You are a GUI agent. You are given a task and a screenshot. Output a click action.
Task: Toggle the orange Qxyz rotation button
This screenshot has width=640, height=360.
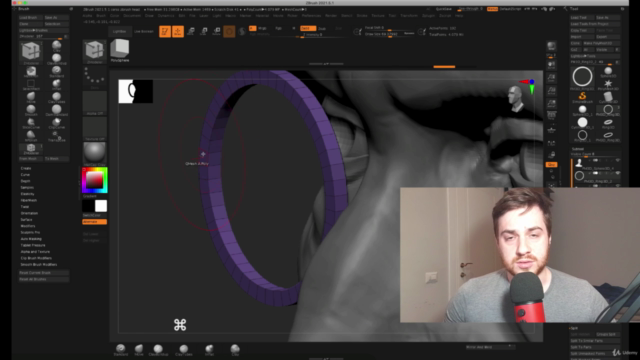tap(551, 164)
